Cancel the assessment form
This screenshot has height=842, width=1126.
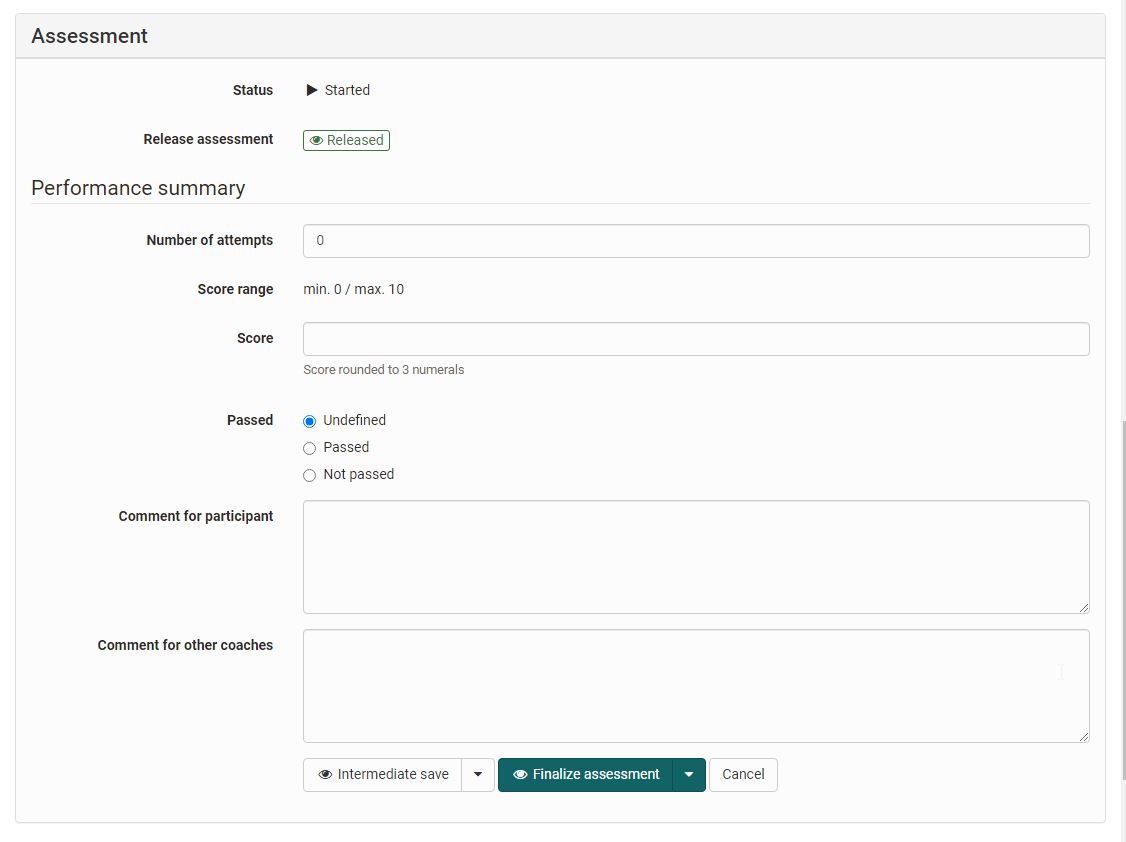click(x=743, y=775)
